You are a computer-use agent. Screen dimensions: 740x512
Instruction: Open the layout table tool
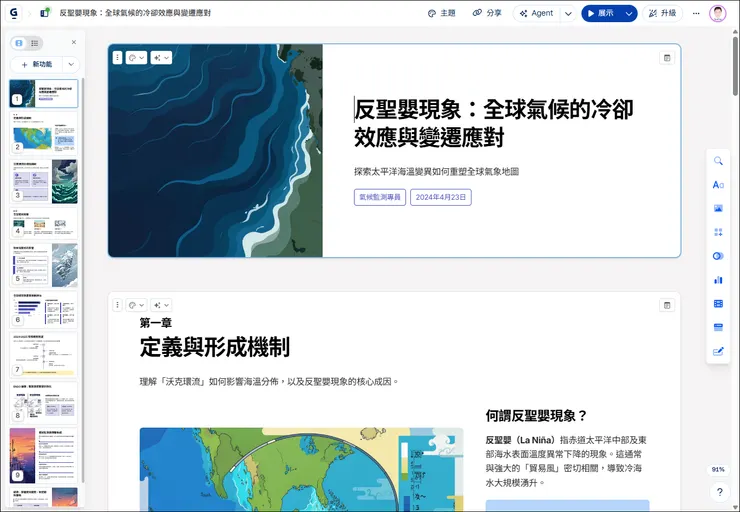(718, 303)
